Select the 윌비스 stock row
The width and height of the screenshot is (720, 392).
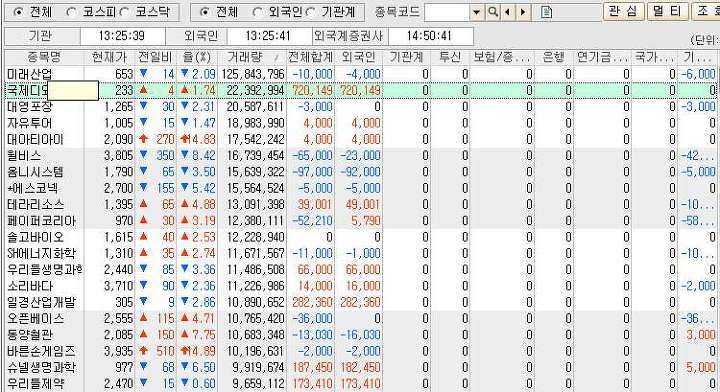click(360, 155)
